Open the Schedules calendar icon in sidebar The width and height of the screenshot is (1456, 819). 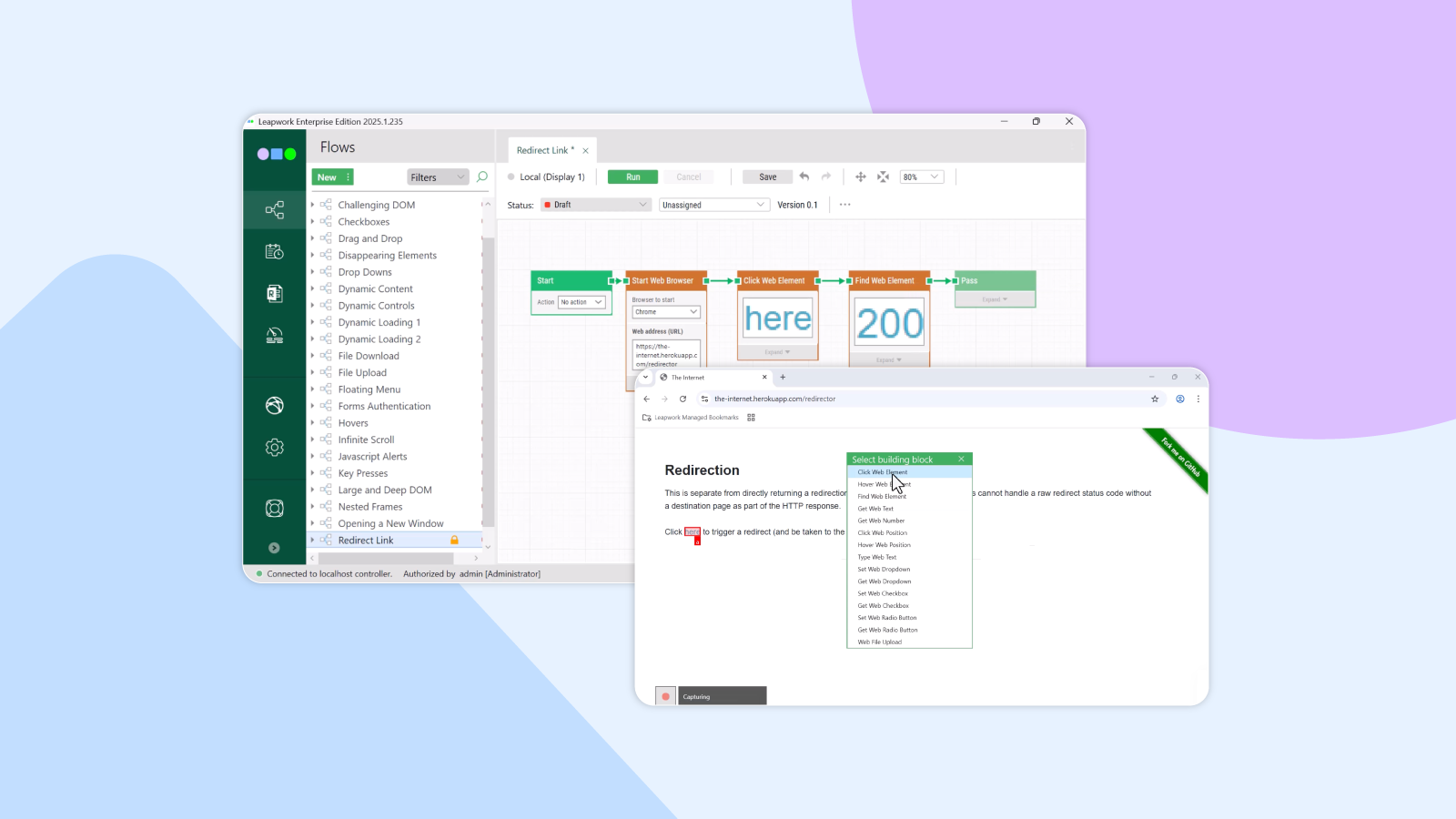click(x=274, y=252)
